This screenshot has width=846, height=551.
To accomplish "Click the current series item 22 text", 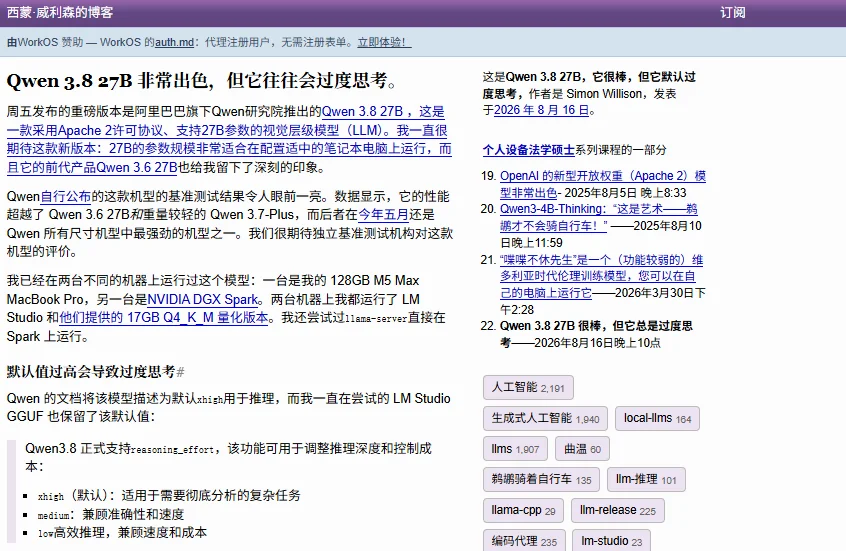I will click(596, 334).
